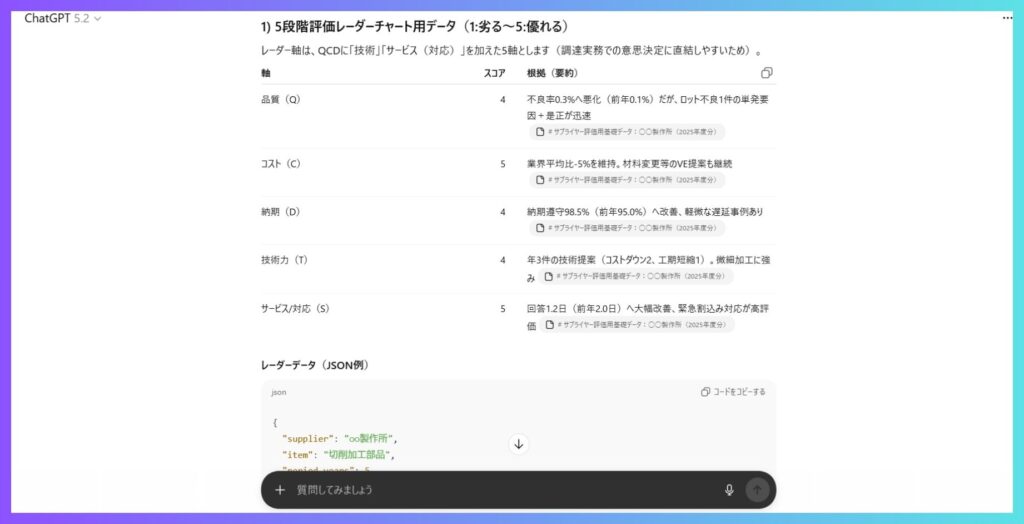Start voice input with the microphone icon

pos(729,490)
